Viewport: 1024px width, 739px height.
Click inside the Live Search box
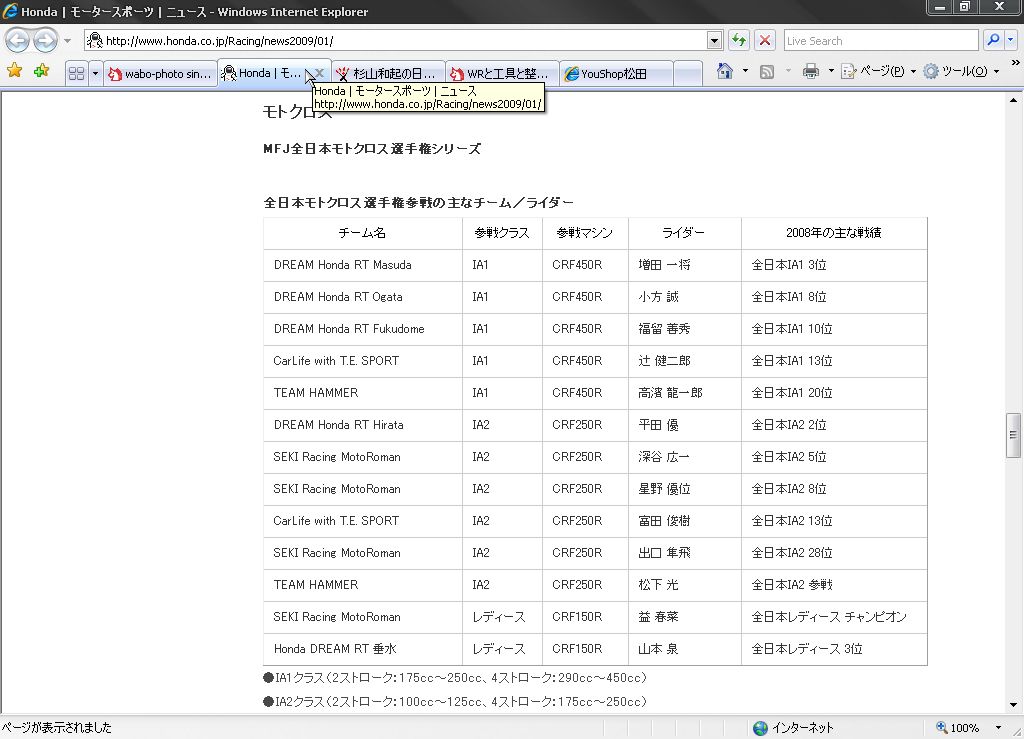point(880,40)
